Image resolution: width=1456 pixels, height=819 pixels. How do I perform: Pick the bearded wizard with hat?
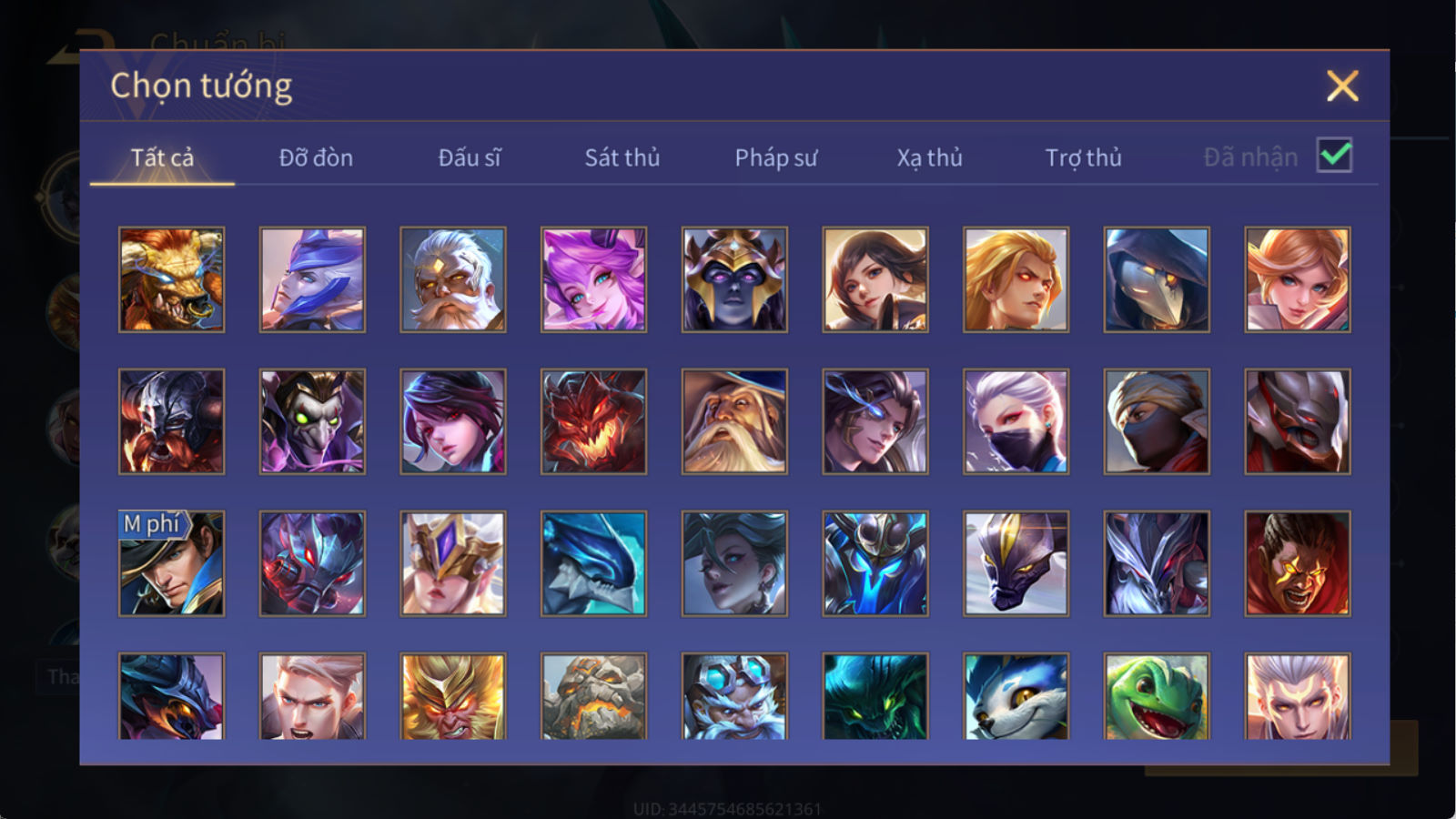click(734, 421)
